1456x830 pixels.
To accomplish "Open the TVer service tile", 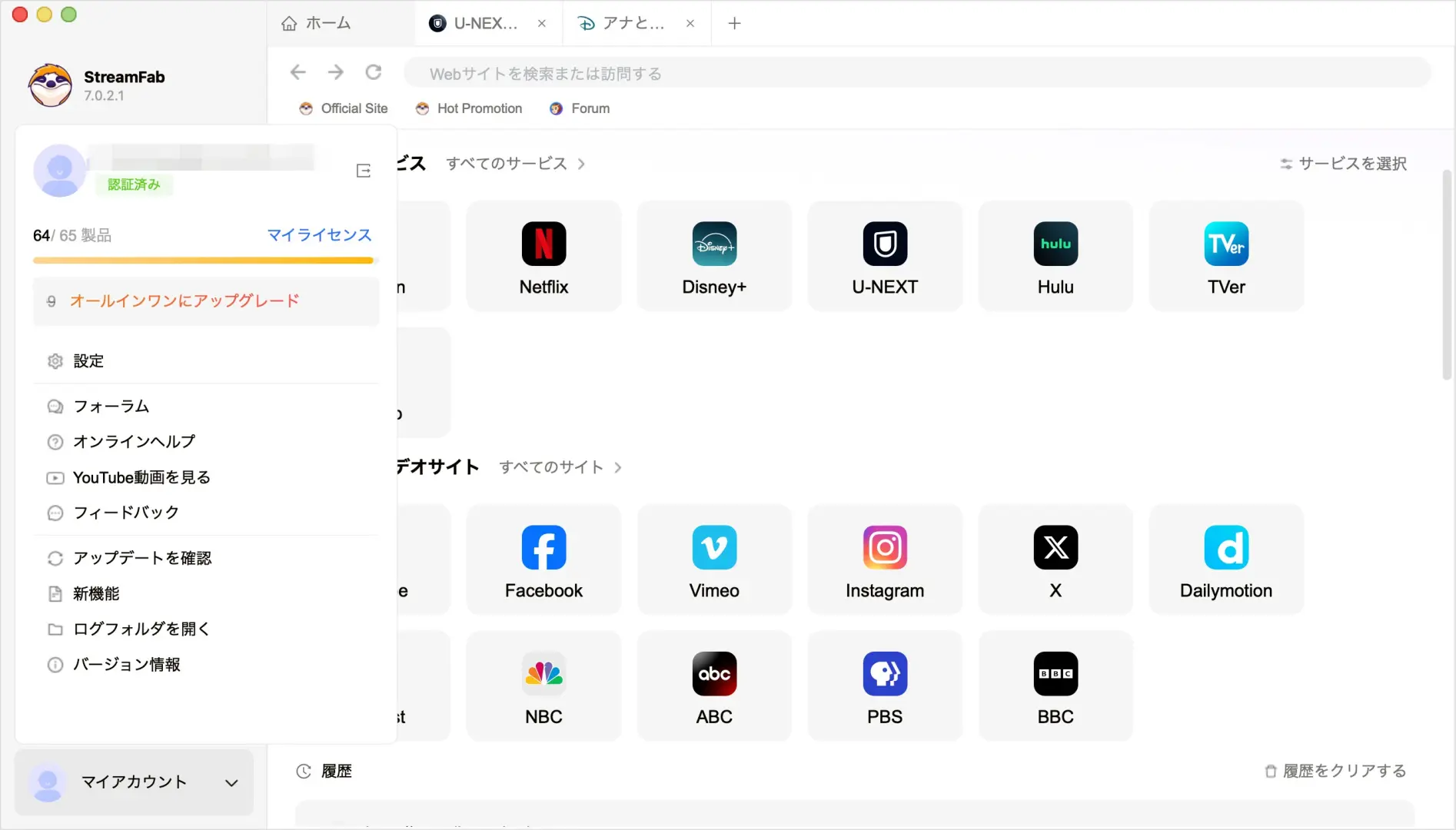I will click(1226, 256).
